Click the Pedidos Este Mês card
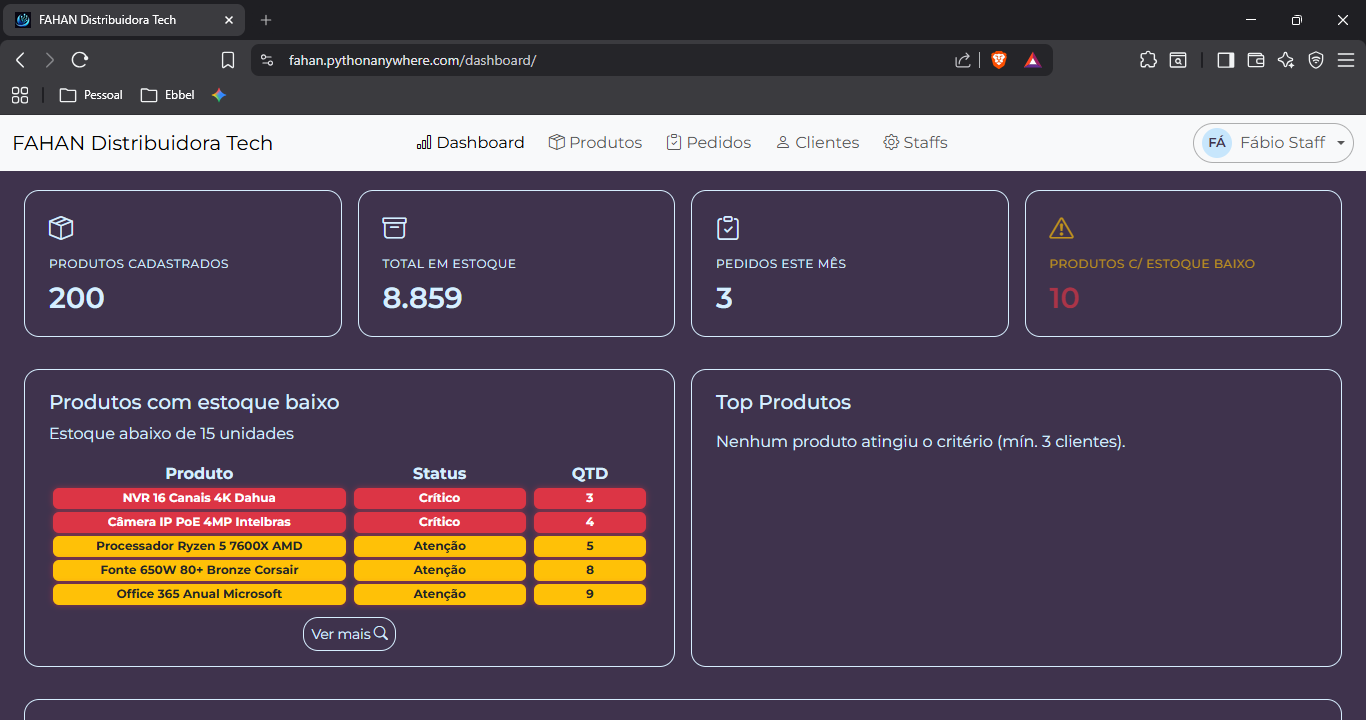The image size is (1366, 720). [x=850, y=264]
